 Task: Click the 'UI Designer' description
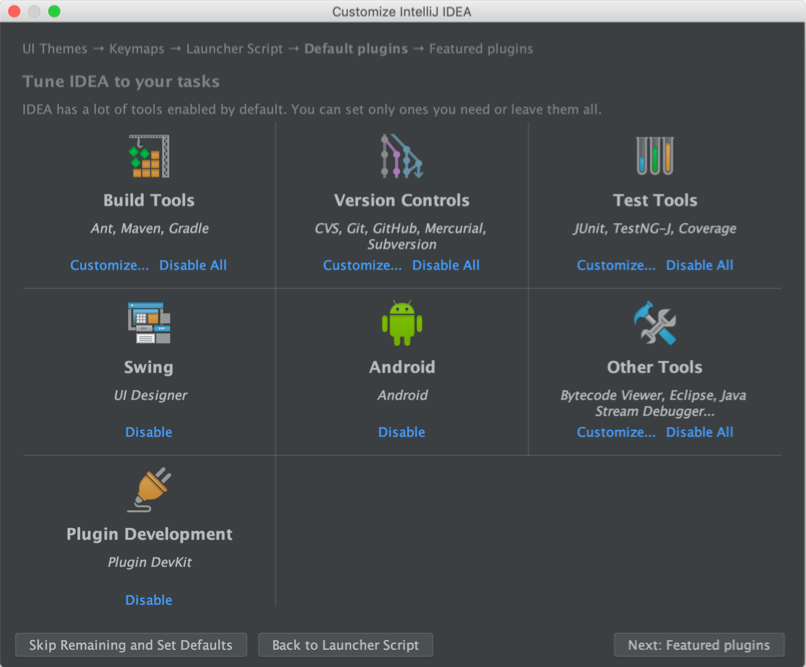(x=150, y=395)
